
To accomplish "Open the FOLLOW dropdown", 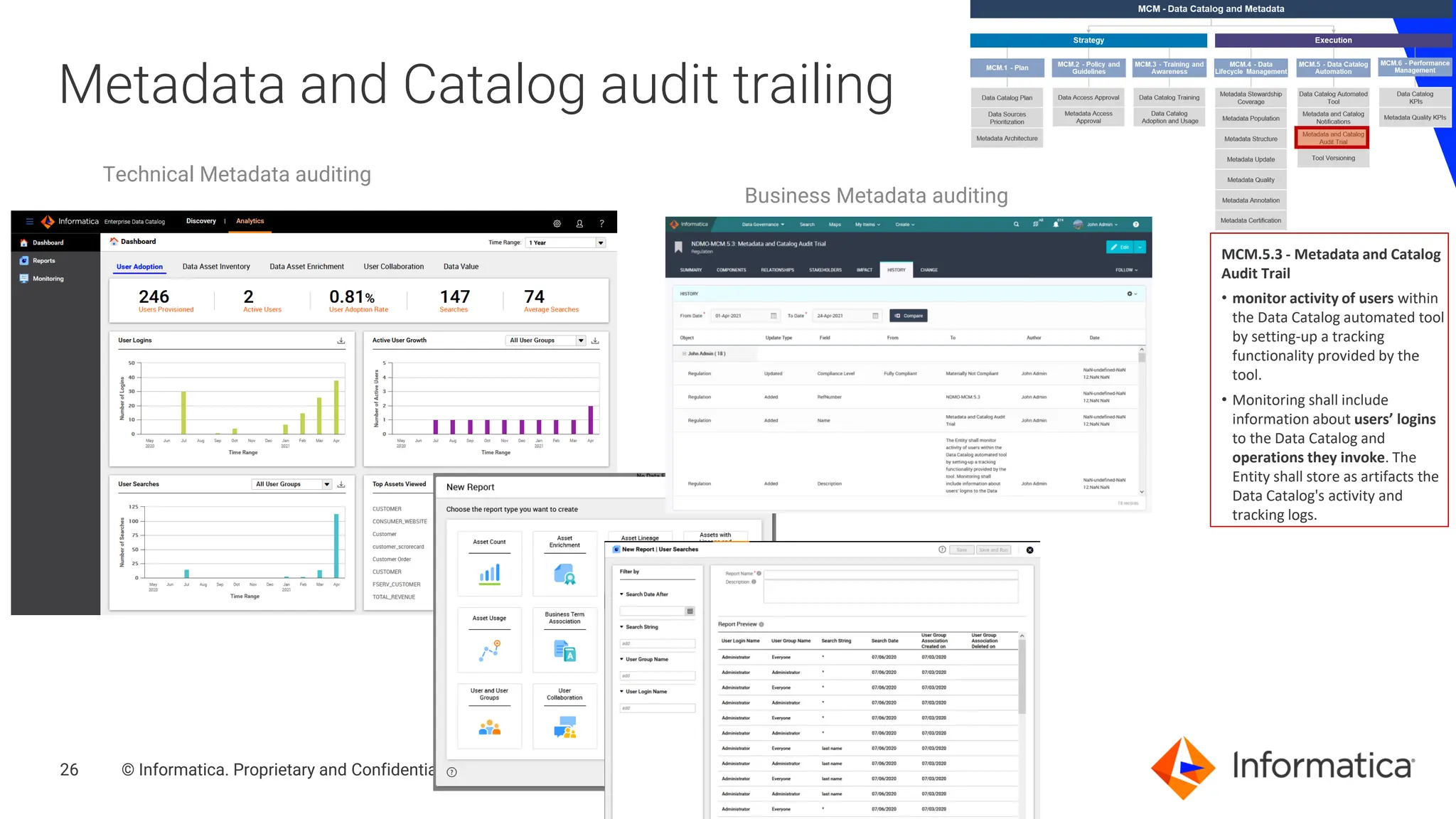I will click(1126, 270).
